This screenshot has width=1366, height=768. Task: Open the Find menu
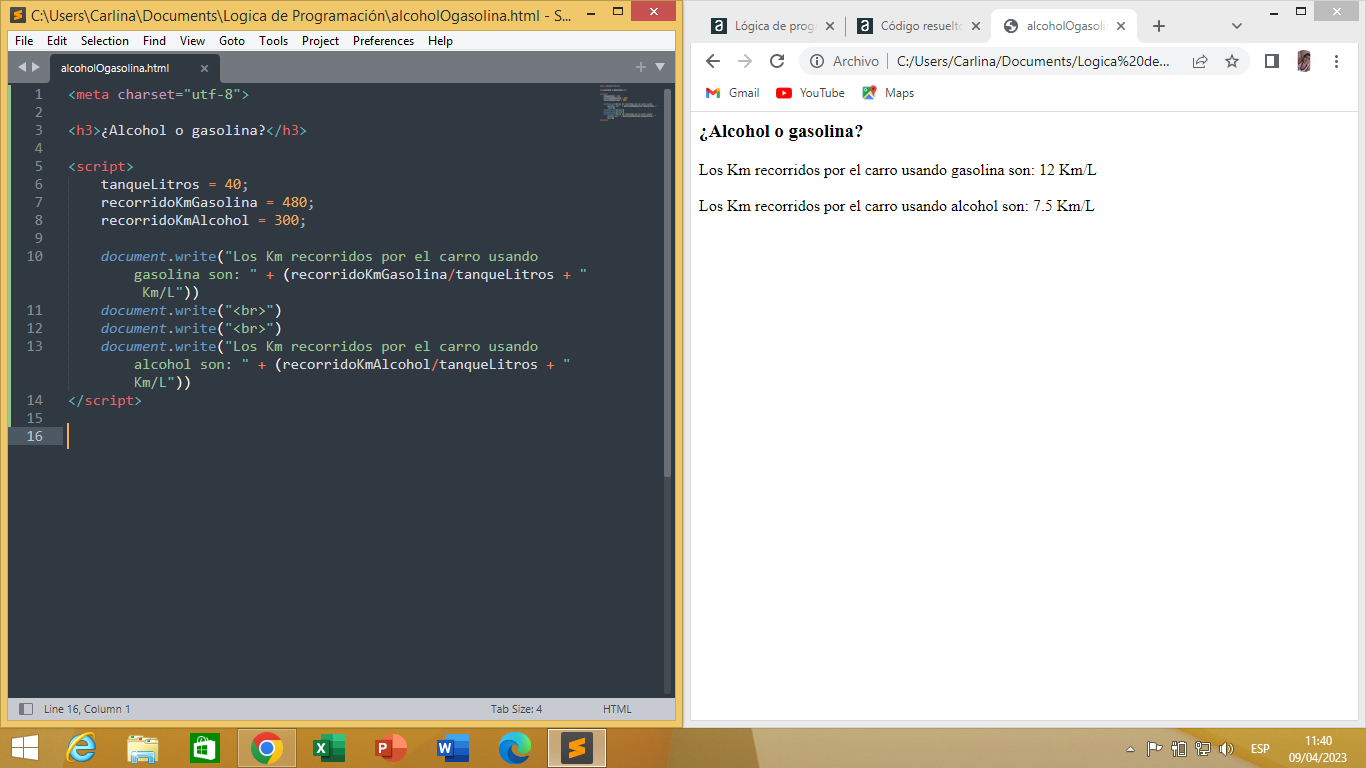pos(154,41)
